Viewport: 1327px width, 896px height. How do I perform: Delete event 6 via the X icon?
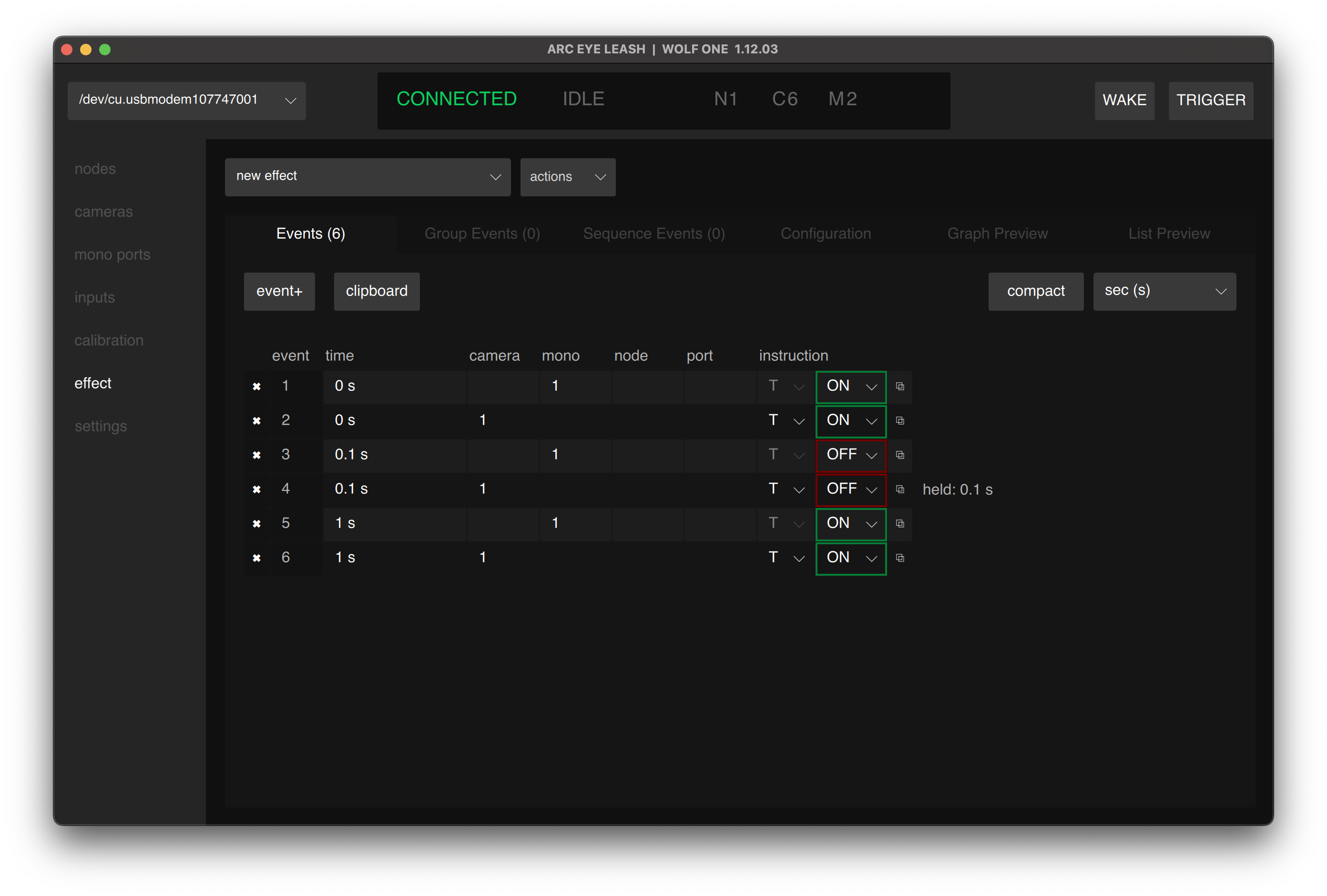point(256,558)
